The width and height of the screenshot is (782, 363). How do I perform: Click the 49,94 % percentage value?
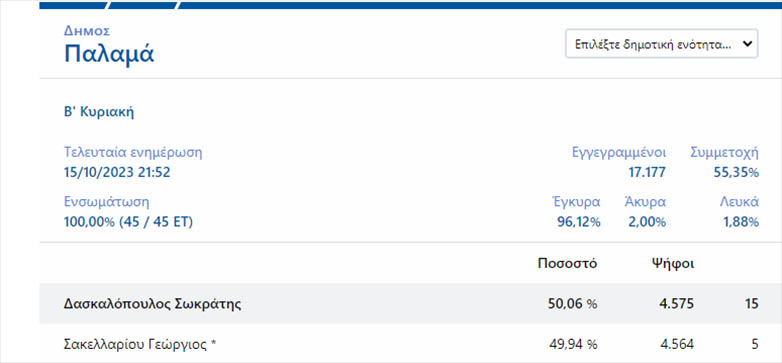coord(572,344)
